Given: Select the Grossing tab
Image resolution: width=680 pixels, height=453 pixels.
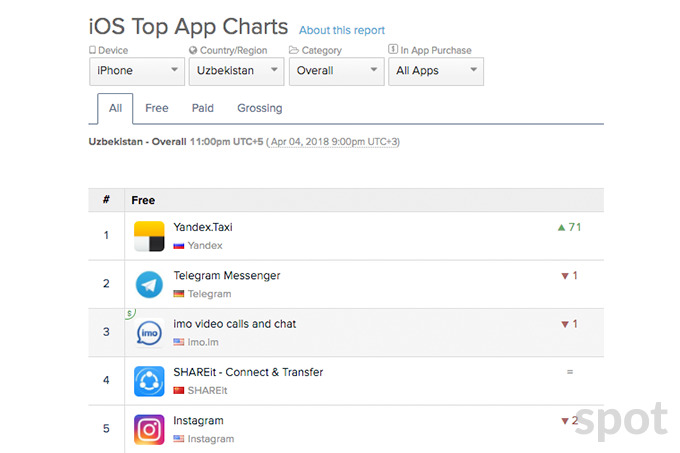Looking at the screenshot, I should tap(260, 108).
